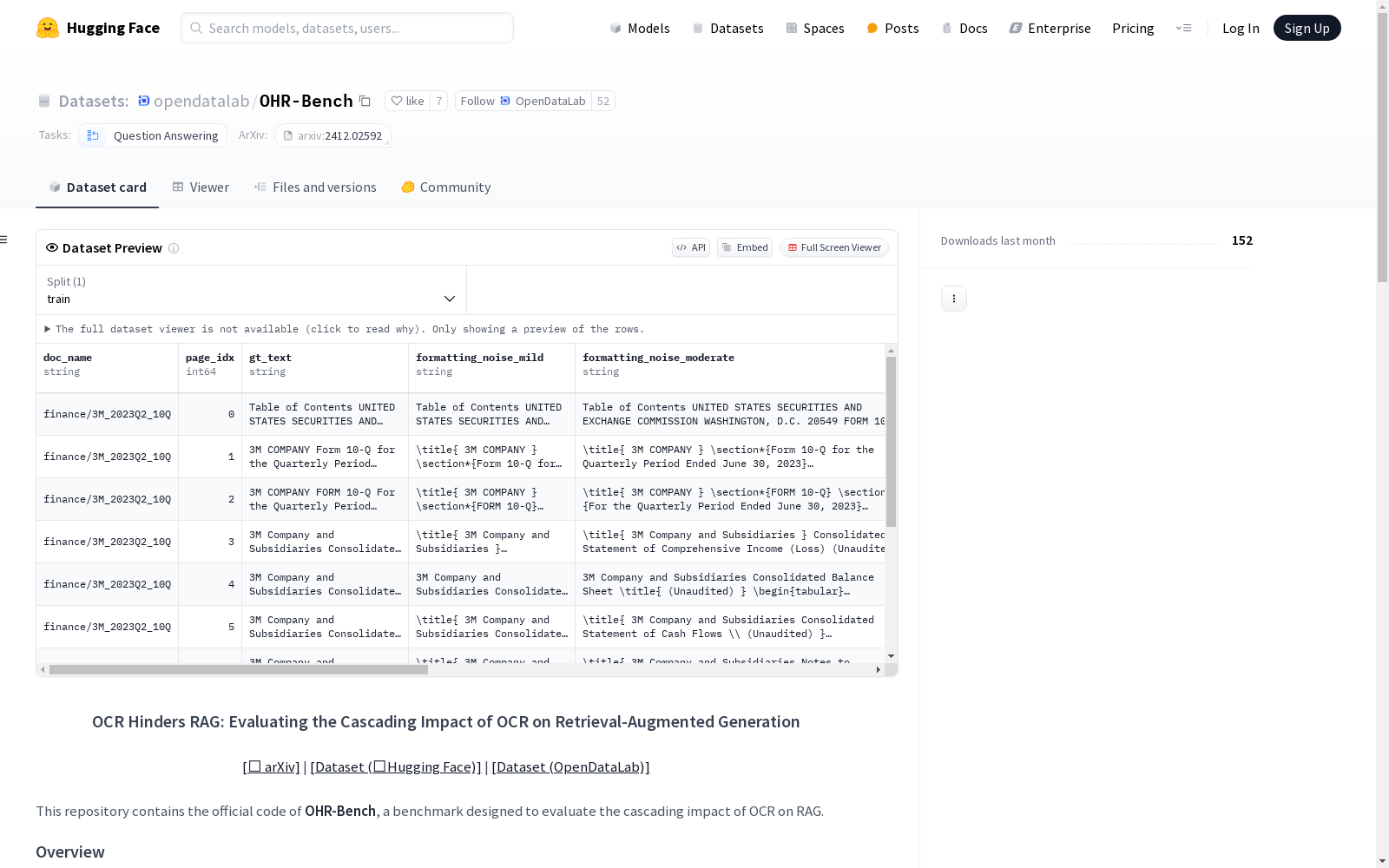Open Docs in the top navigation
1389x868 pixels.
click(964, 28)
